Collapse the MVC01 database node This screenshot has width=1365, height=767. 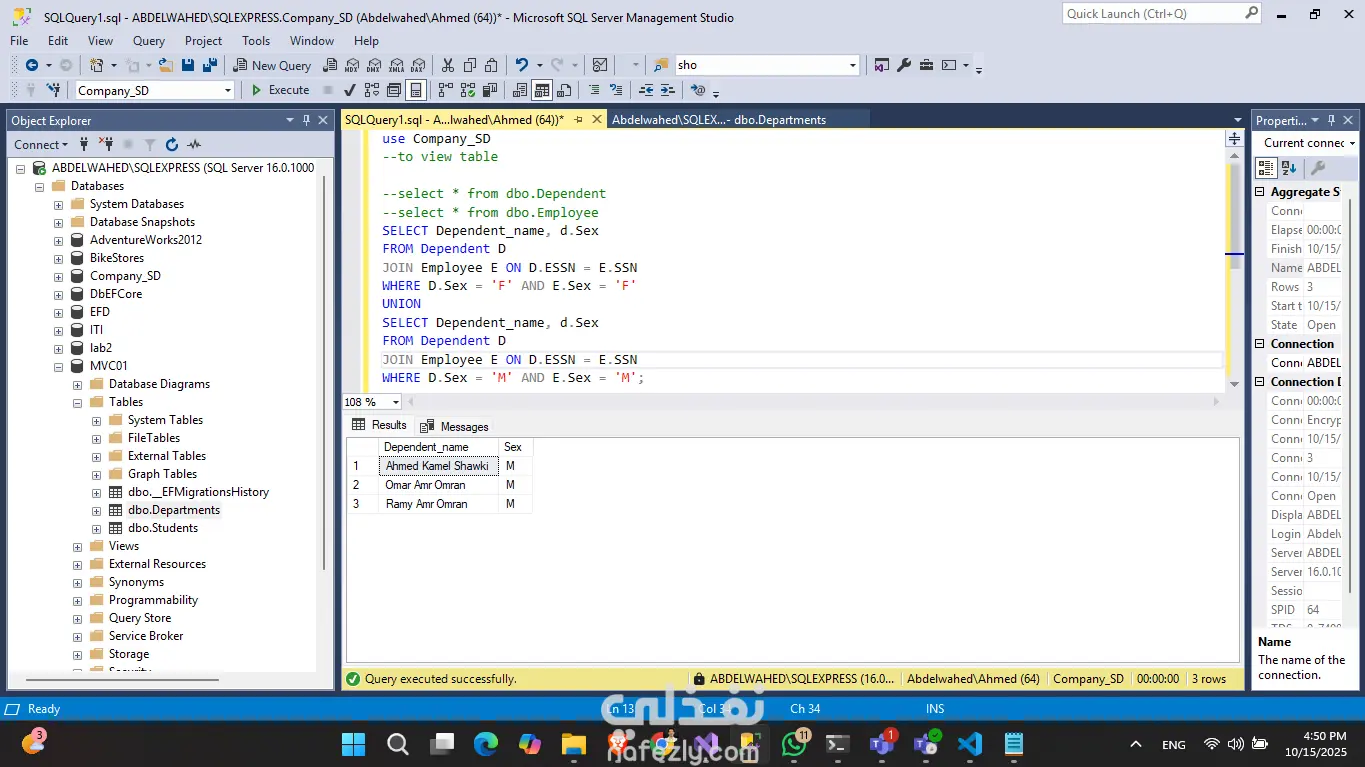coord(59,366)
